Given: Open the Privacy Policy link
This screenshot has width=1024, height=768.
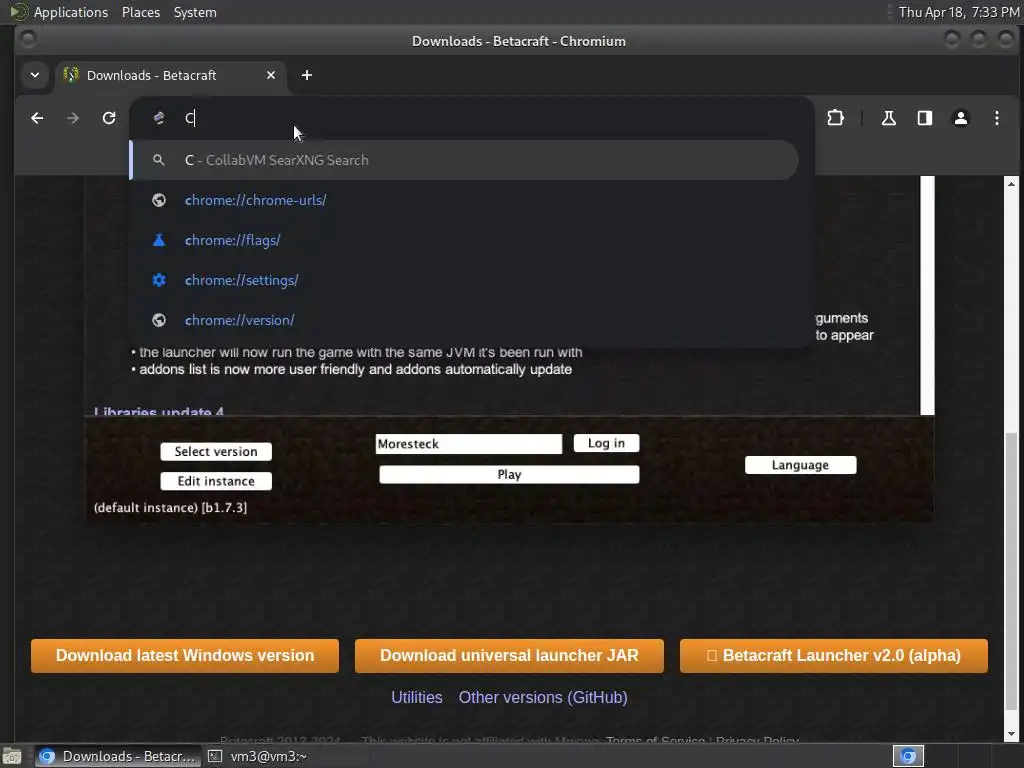Looking at the screenshot, I should coord(758,741).
